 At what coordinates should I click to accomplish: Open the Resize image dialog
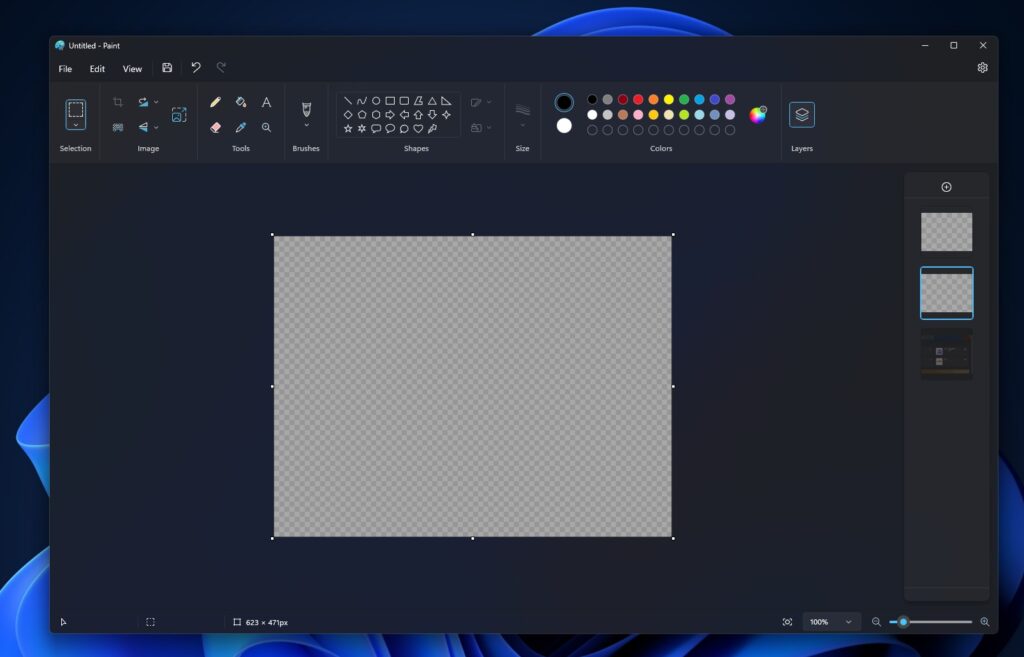pyautogui.click(x=179, y=114)
